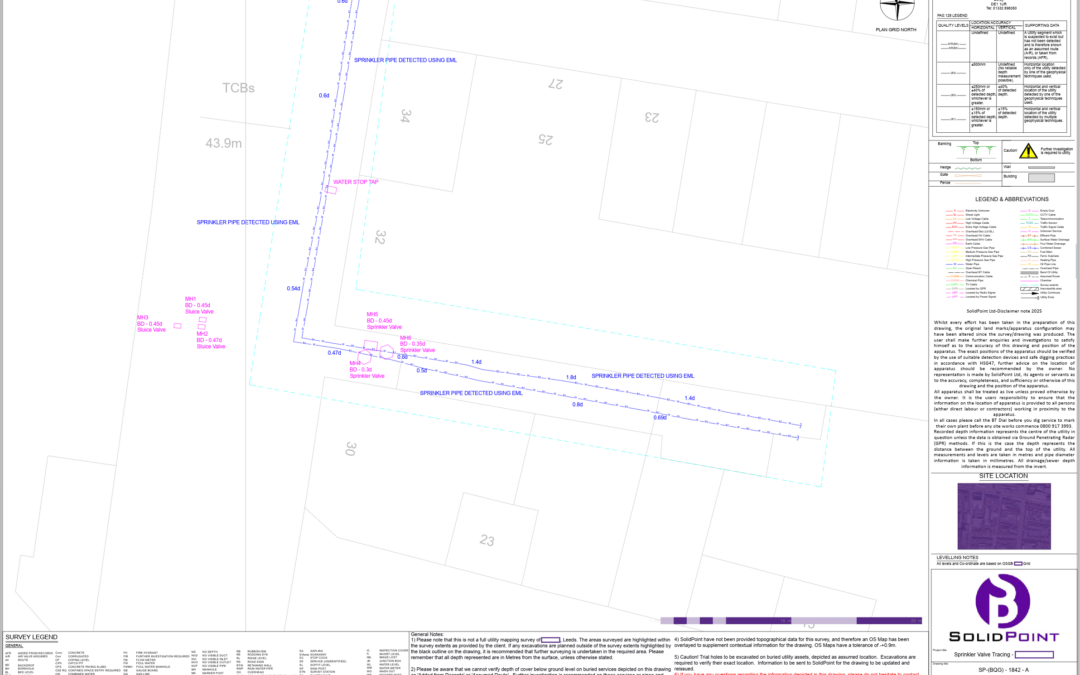Click the 'Hedge' legend entry
The width and height of the screenshot is (1080, 675).
[x=944, y=167]
